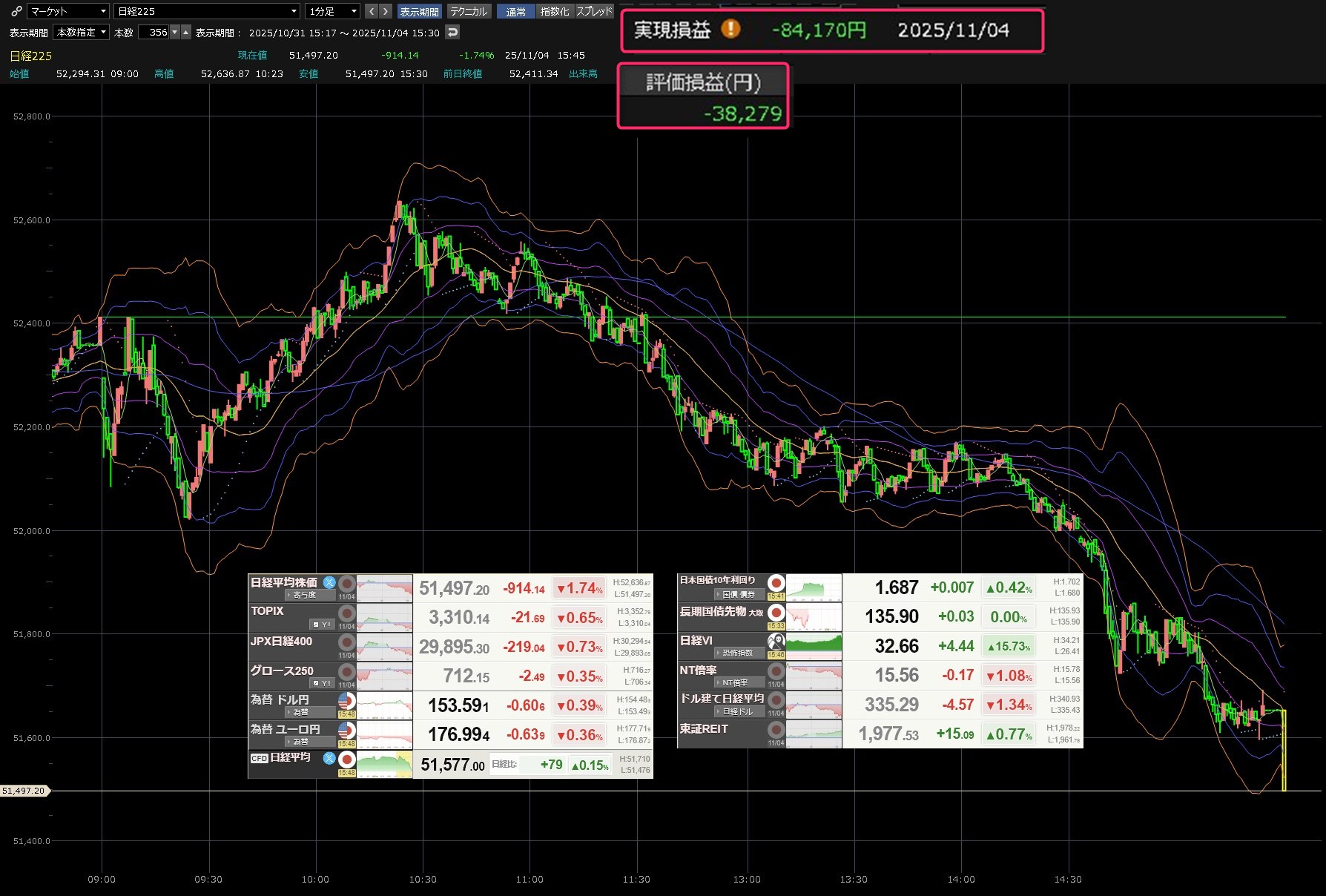Viewport: 1326px width, 896px height.
Task: Click the skull icon for 日経VI
Action: click(x=776, y=642)
